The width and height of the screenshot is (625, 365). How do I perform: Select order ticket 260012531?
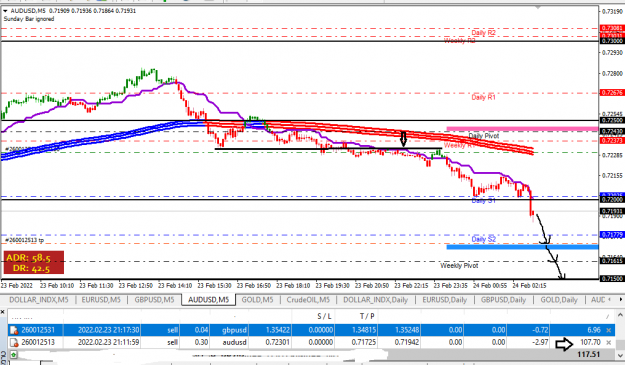click(x=38, y=330)
